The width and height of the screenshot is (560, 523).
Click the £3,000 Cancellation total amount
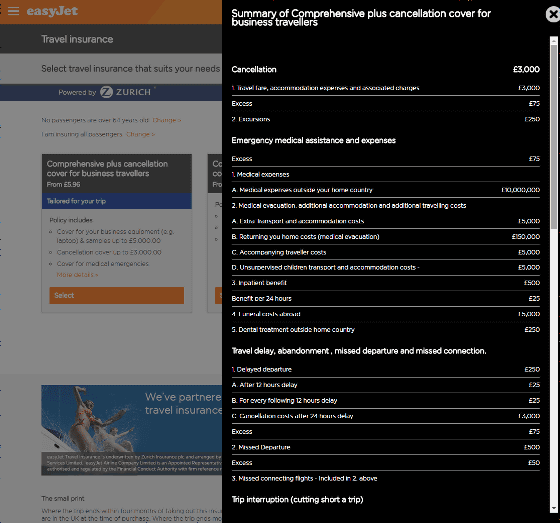click(x=526, y=69)
